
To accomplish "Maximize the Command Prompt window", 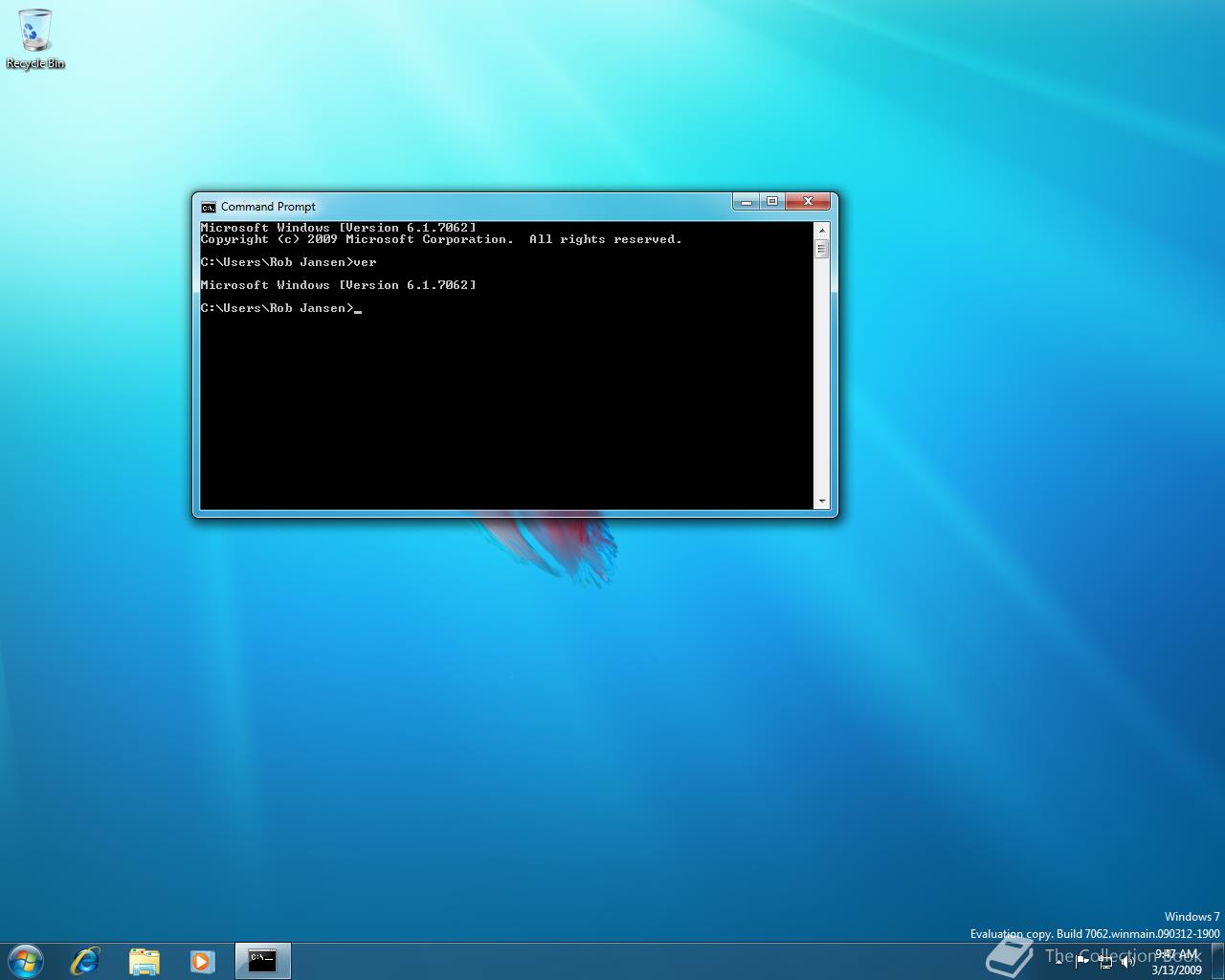I will pyautogui.click(x=771, y=202).
